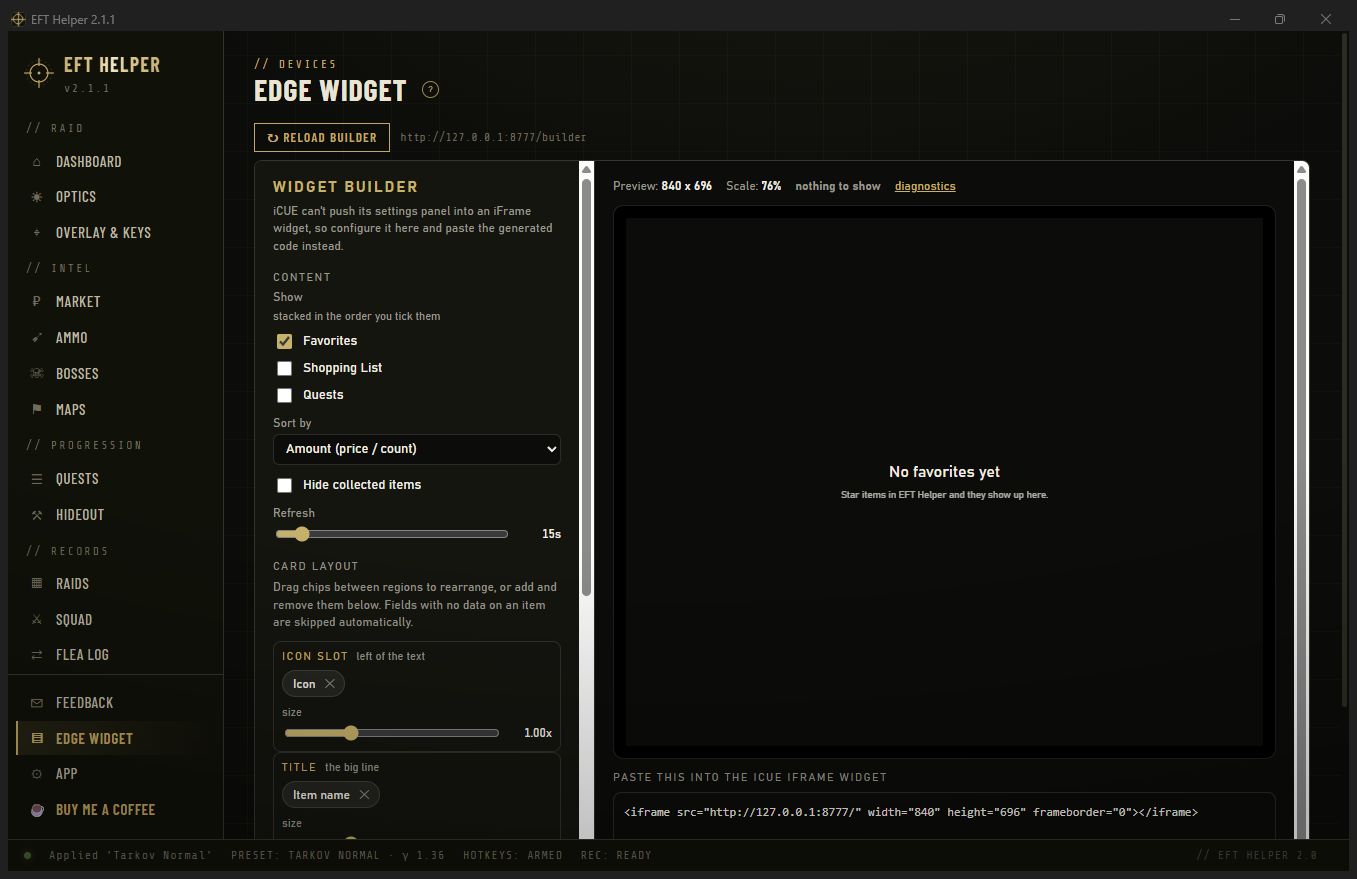Uncheck the Favorites checkbox
This screenshot has height=879, width=1357.
(285, 341)
